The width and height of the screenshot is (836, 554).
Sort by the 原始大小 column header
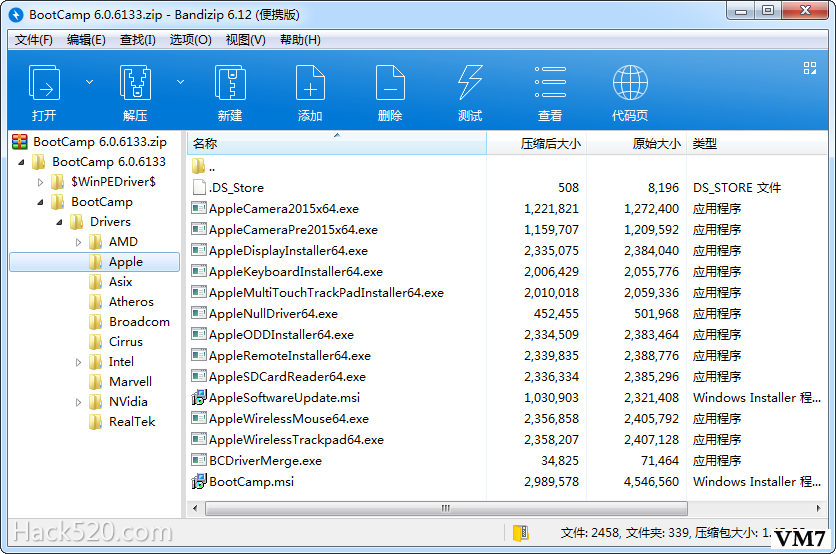(x=637, y=143)
